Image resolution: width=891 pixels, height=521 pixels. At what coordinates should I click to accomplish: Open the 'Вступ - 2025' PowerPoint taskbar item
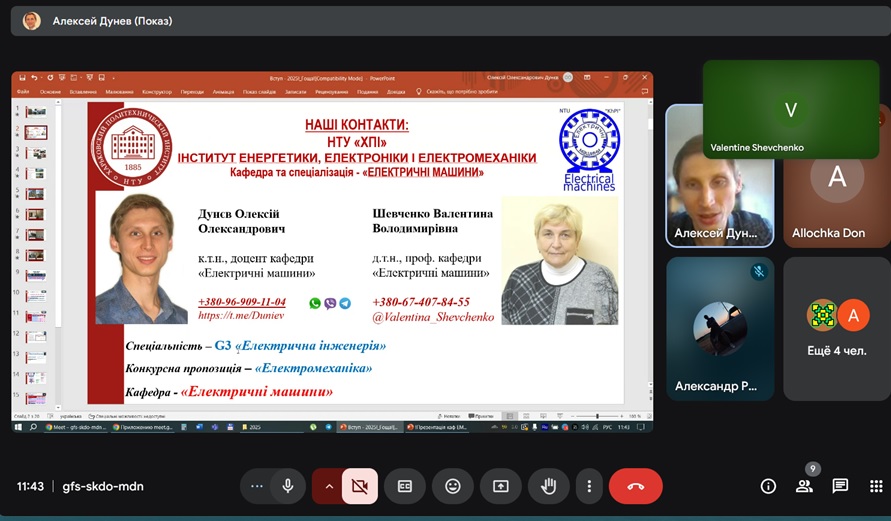coord(369,427)
